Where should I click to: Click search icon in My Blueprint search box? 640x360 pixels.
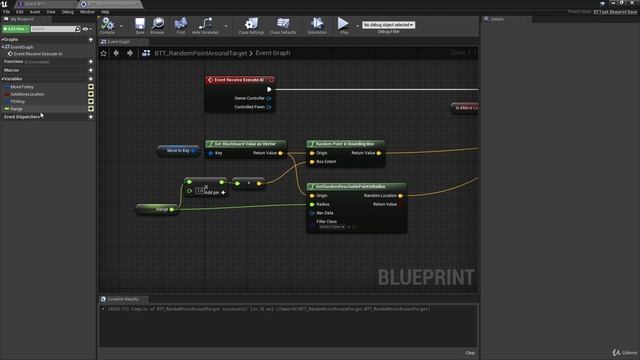(x=78, y=29)
